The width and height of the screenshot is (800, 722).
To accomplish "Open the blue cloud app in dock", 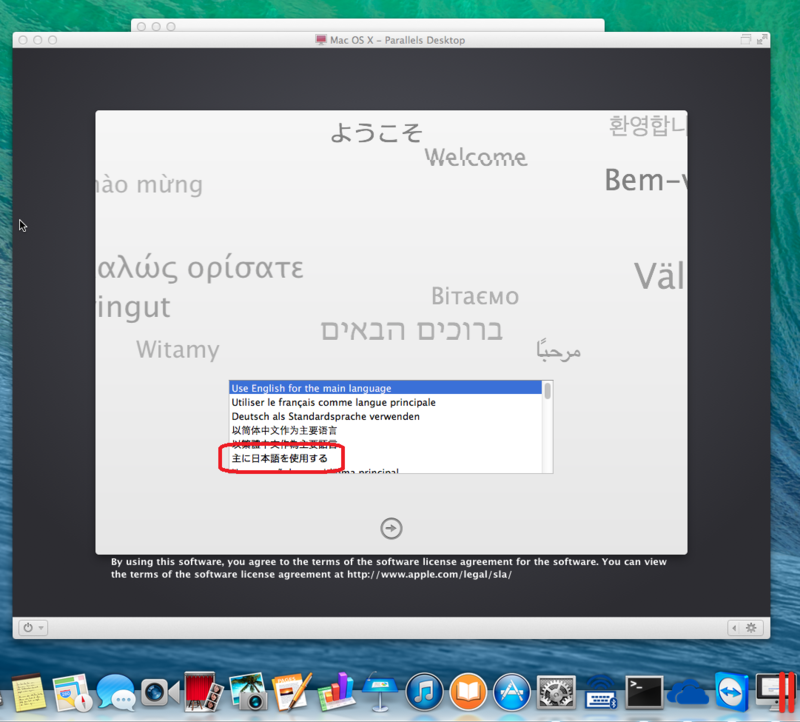I will click(688, 692).
